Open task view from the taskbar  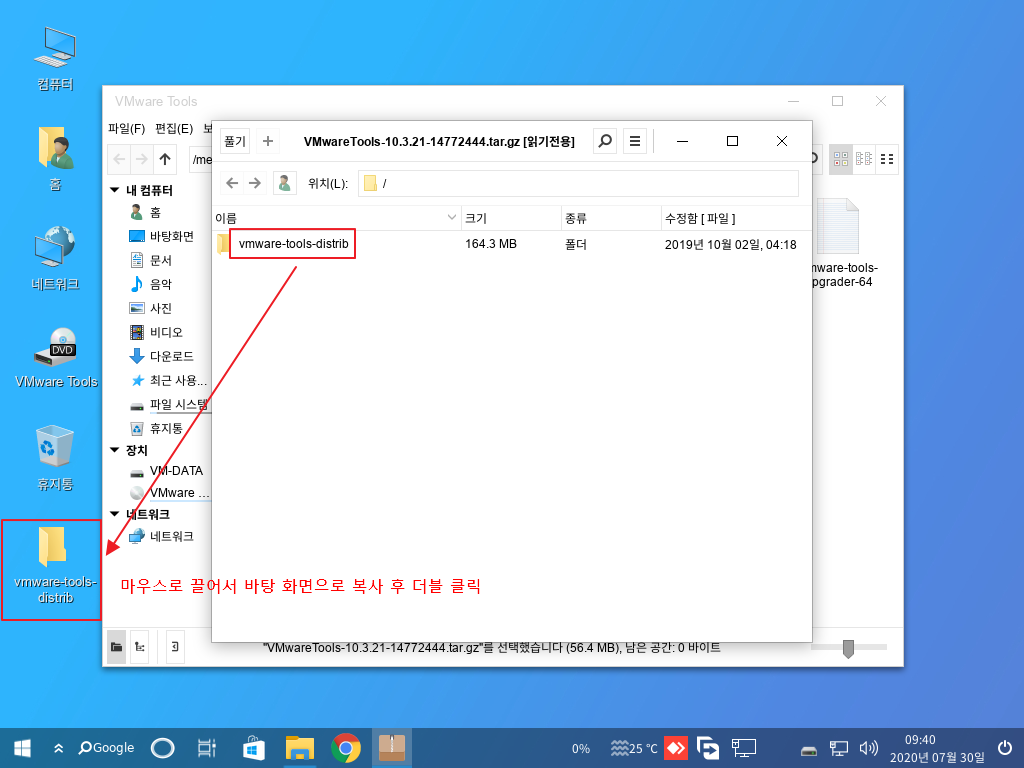[x=206, y=748]
